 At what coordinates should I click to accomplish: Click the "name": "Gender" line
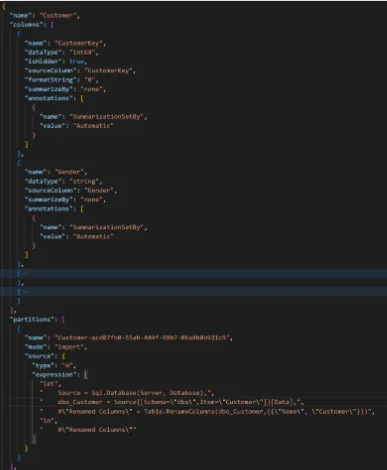click(x=56, y=172)
